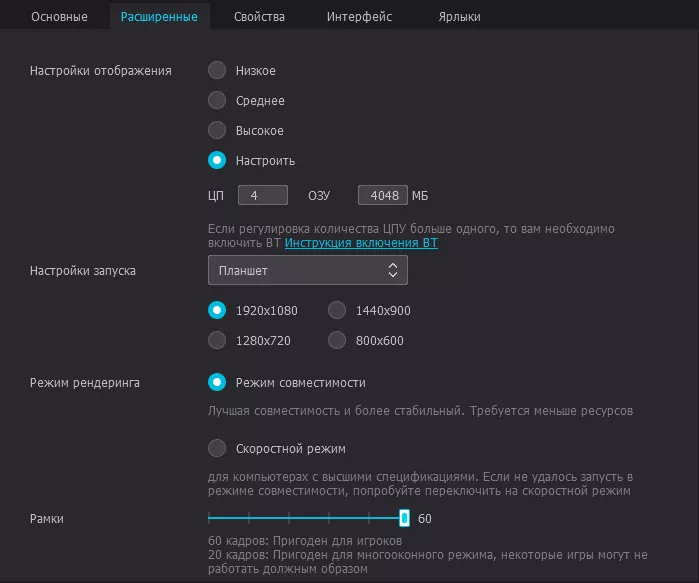Click the ОЗУ memory input field

click(382, 195)
